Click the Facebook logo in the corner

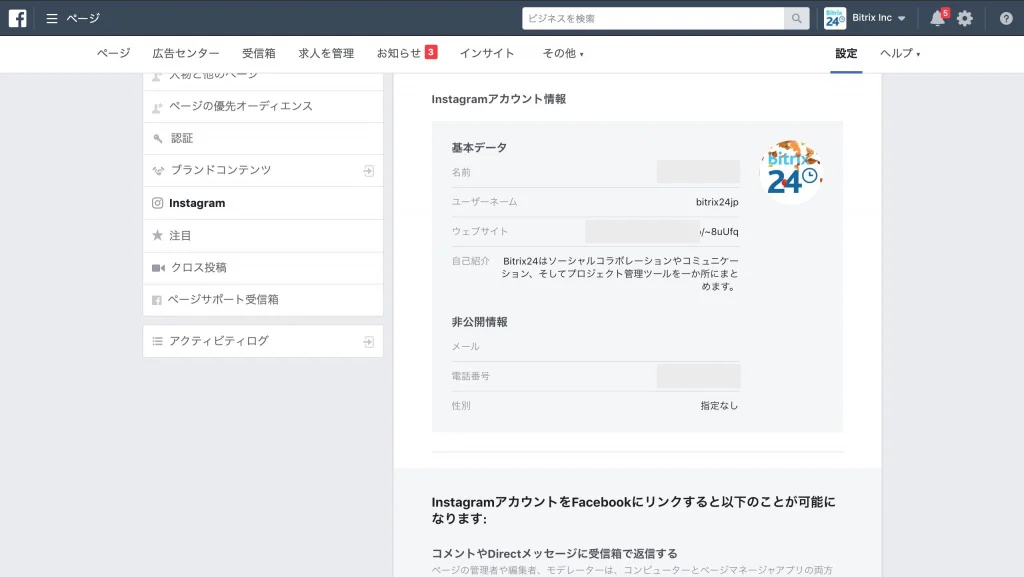16,17
